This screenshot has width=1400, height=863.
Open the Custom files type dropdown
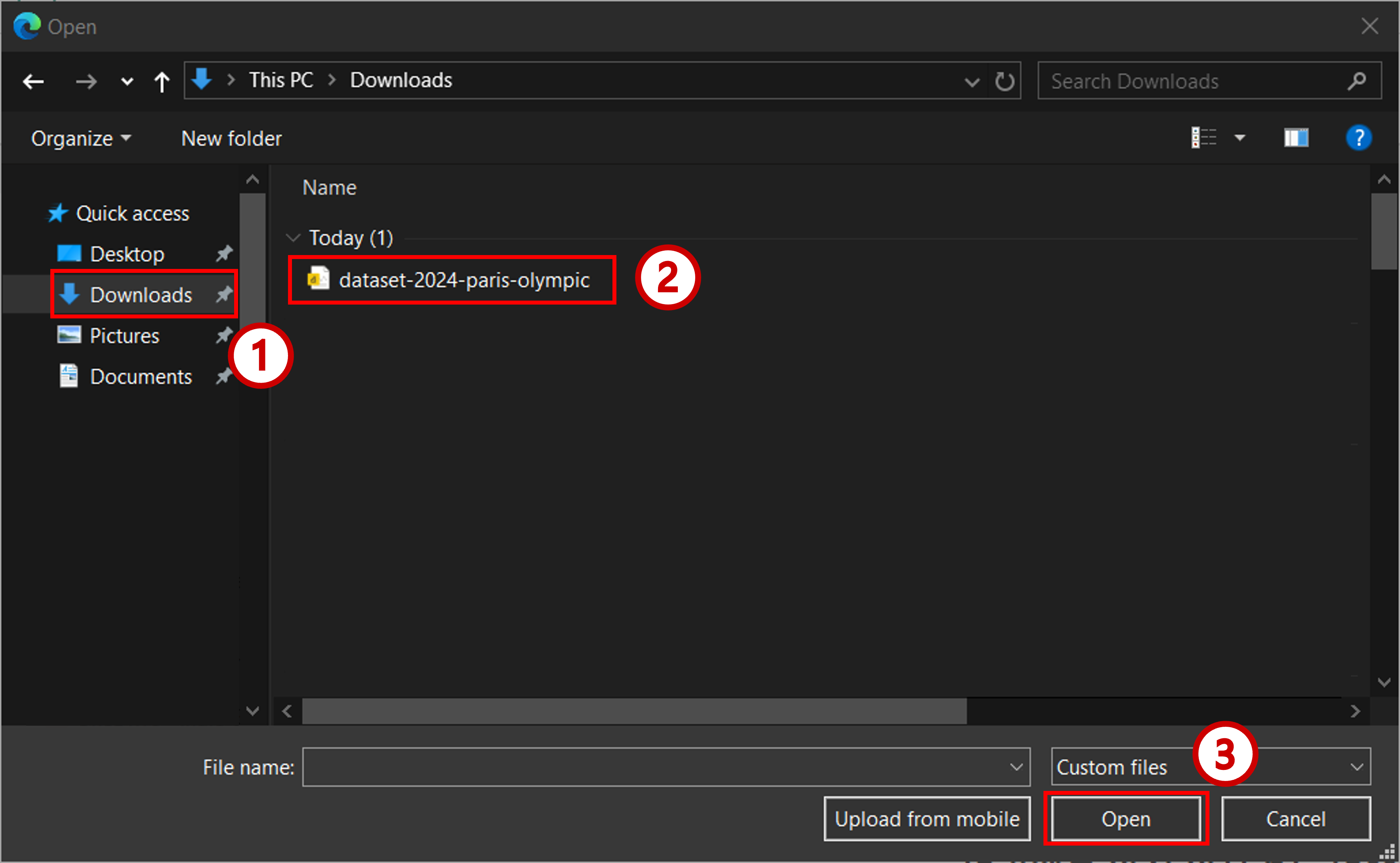1211,767
